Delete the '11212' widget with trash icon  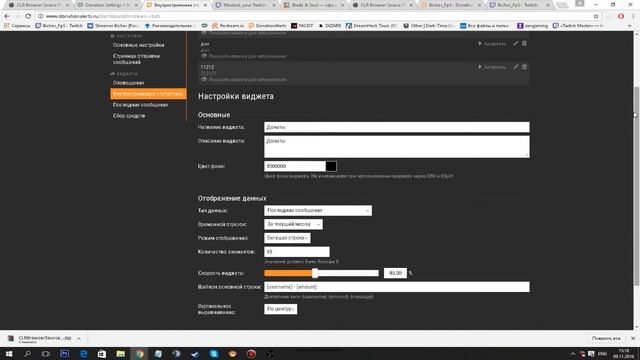pyautogui.click(x=524, y=67)
